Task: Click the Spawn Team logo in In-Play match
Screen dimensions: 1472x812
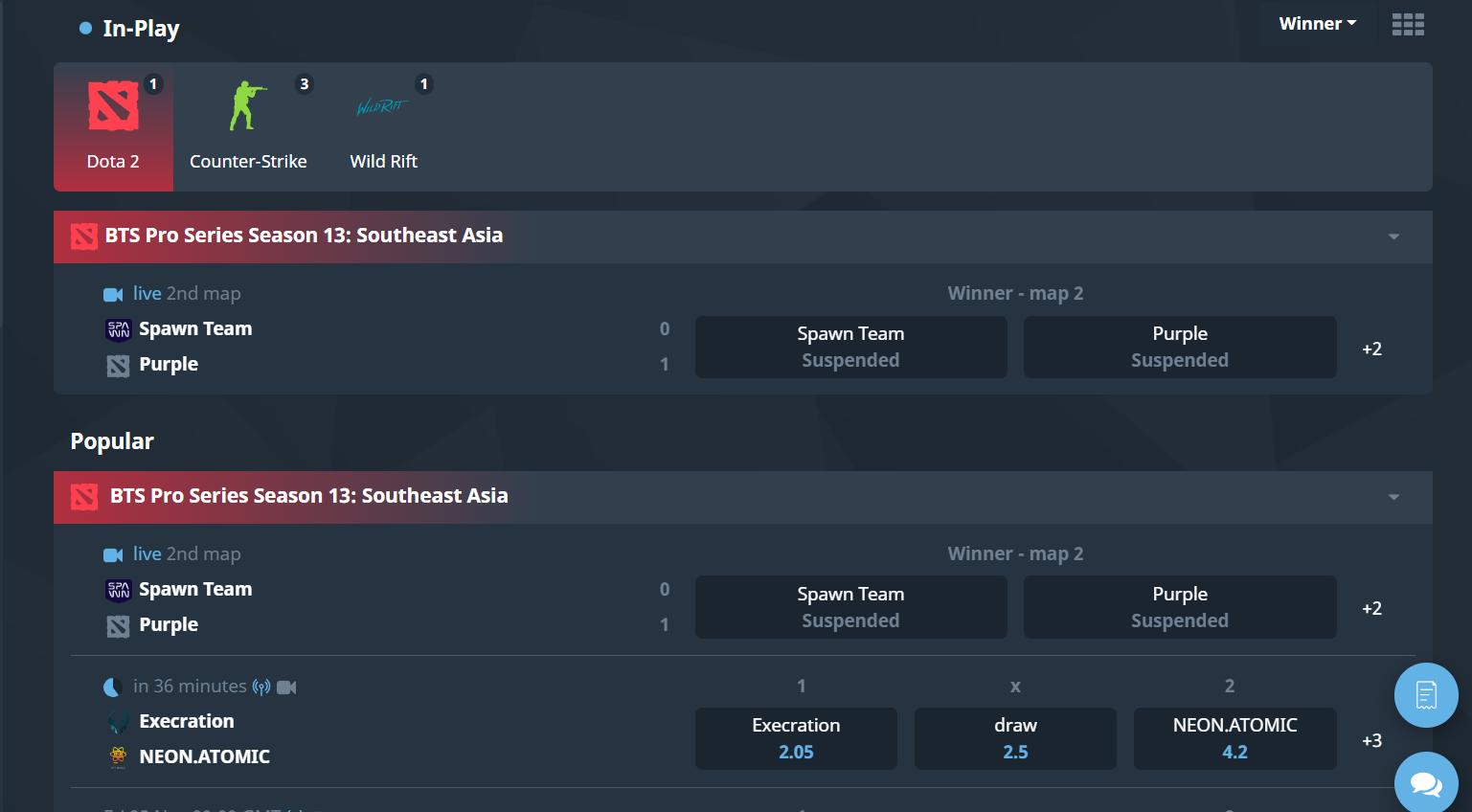Action: (118, 329)
